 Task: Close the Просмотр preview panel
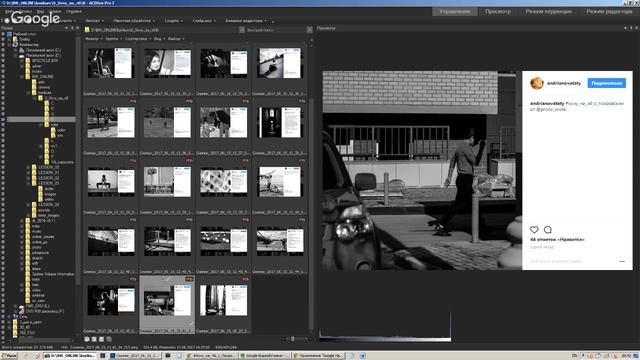(x=636, y=28)
